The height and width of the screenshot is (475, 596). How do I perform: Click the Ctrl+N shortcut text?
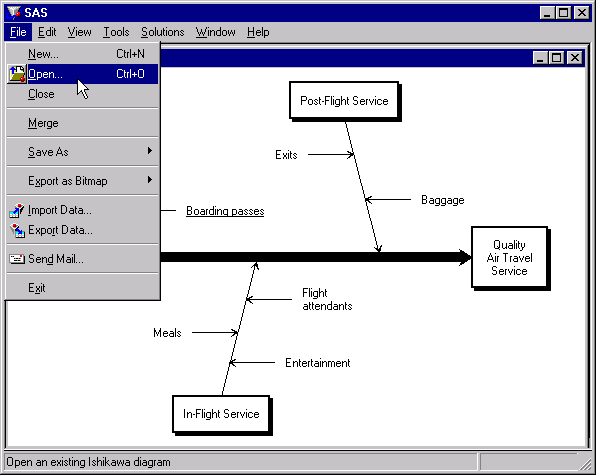coord(130,54)
